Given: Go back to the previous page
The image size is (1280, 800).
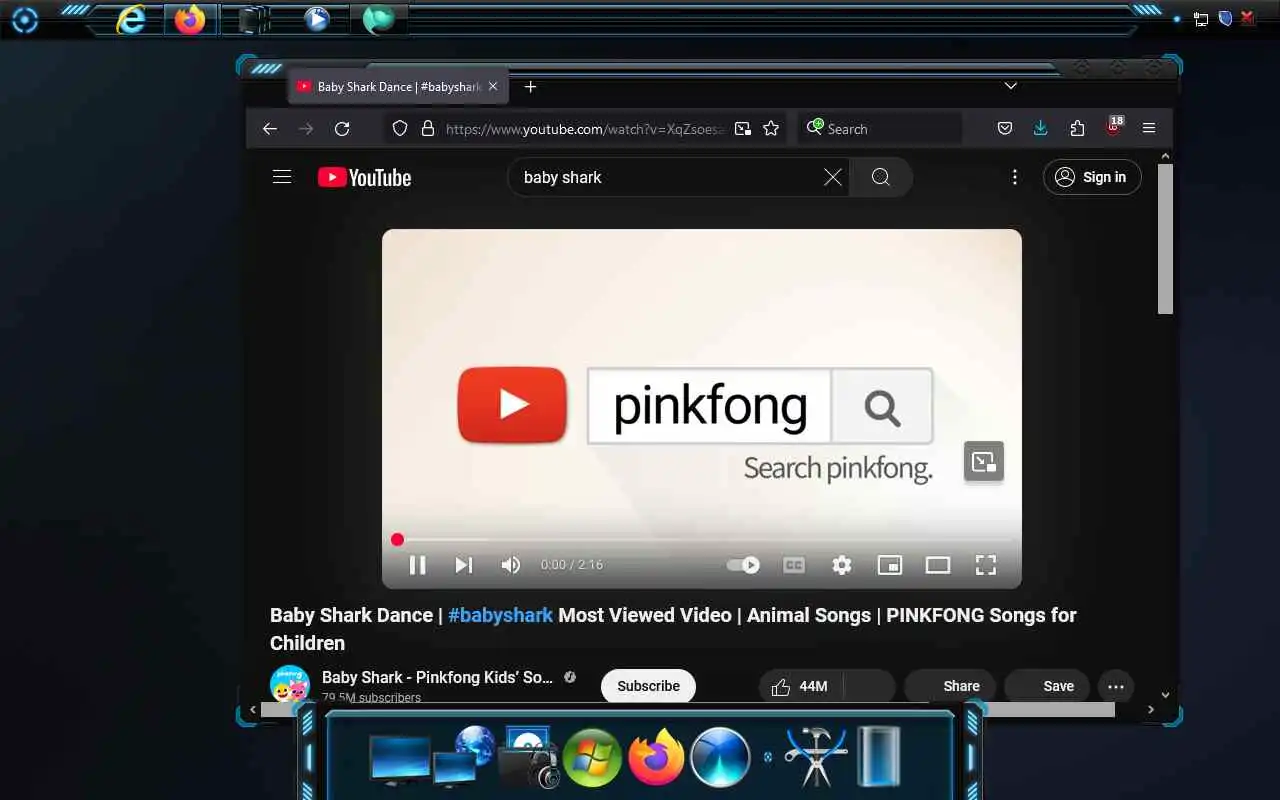Looking at the screenshot, I should [x=270, y=129].
